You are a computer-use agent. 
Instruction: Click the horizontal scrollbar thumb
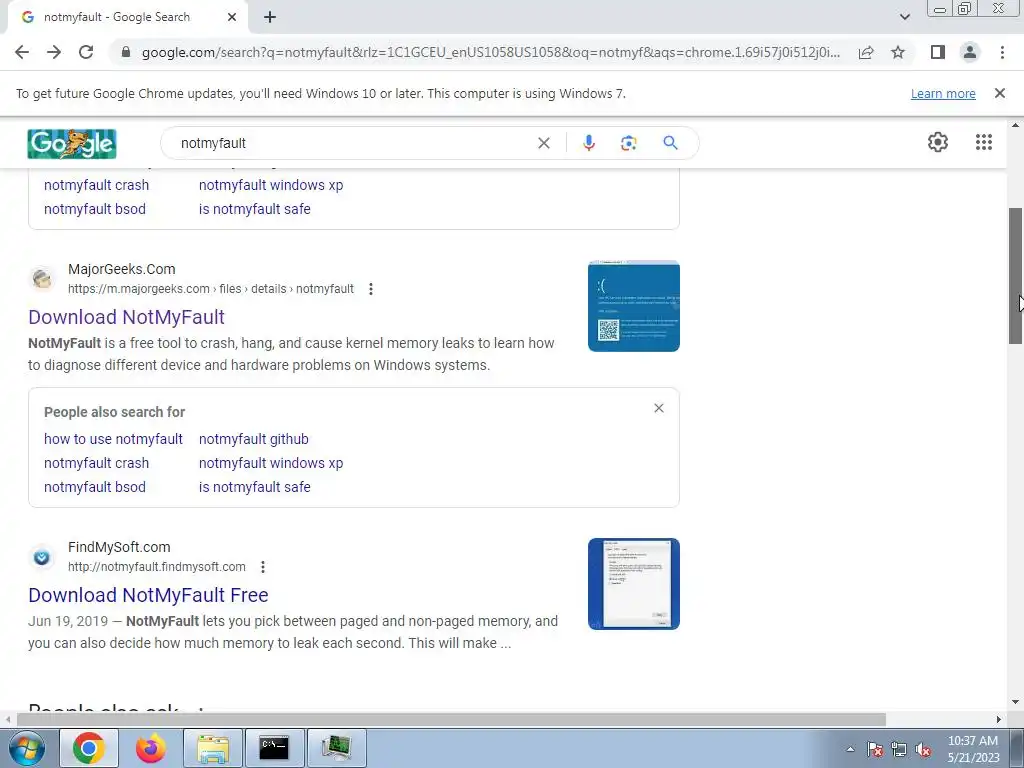pos(451,719)
